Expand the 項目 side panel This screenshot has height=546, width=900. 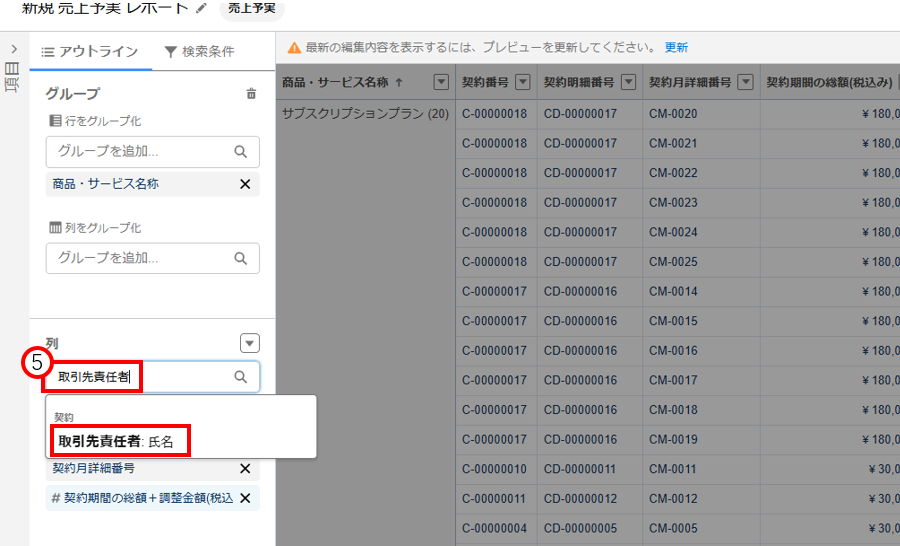(x=12, y=49)
